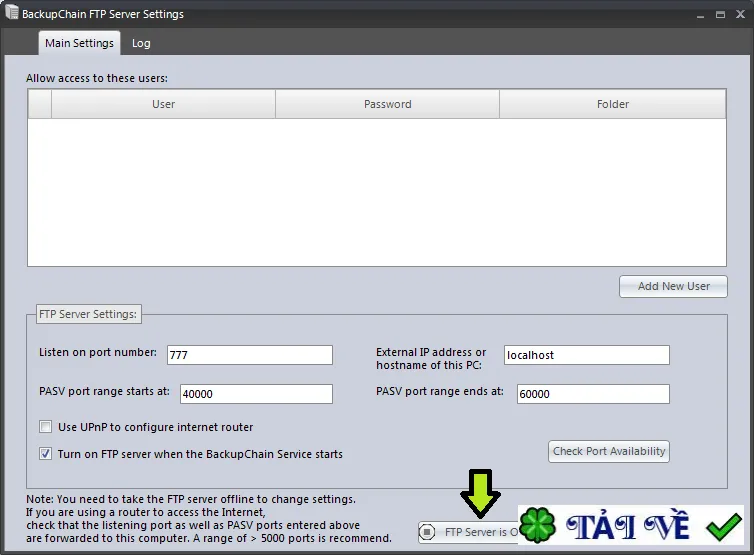This screenshot has height=555, width=754.
Task: Click the 'PASV port range ends at:' label
Action: tap(440, 391)
